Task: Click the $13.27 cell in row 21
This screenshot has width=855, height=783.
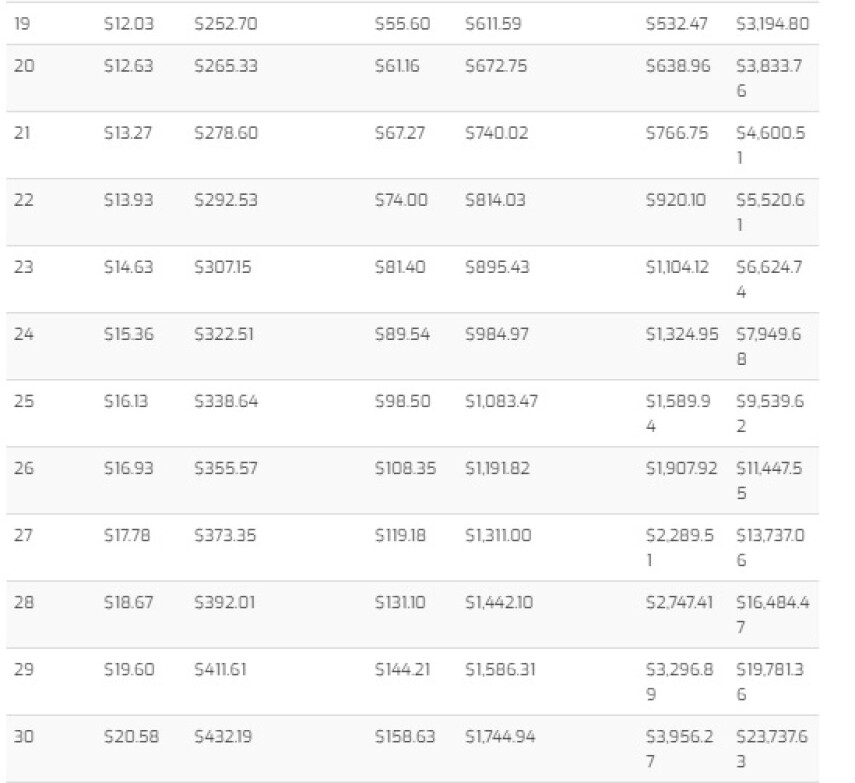Action: [128, 133]
